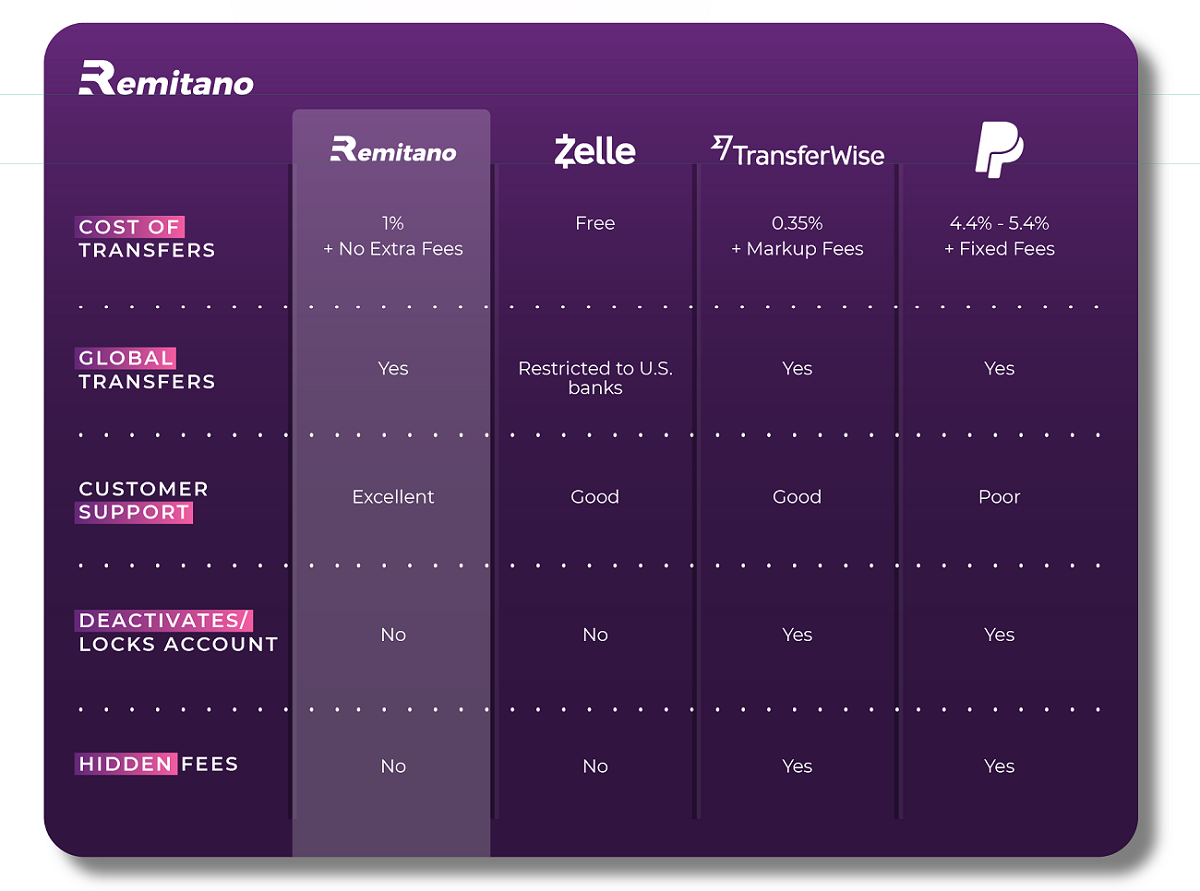1200x891 pixels.
Task: Click the PayPal logo icon
Action: (x=999, y=150)
